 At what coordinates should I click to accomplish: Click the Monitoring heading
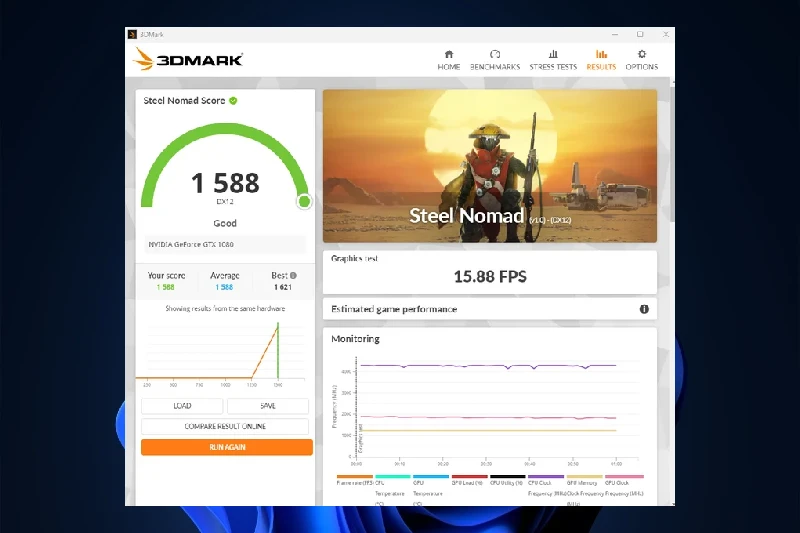click(356, 339)
